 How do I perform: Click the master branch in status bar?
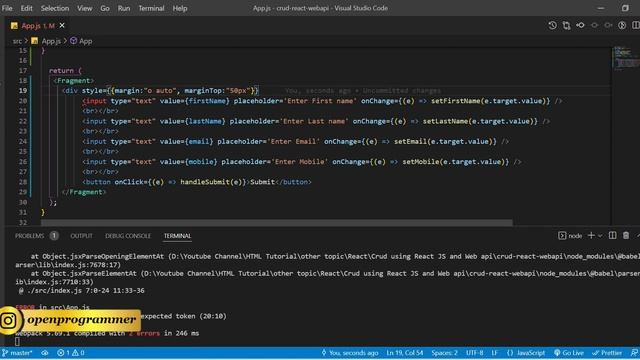click(x=17, y=353)
